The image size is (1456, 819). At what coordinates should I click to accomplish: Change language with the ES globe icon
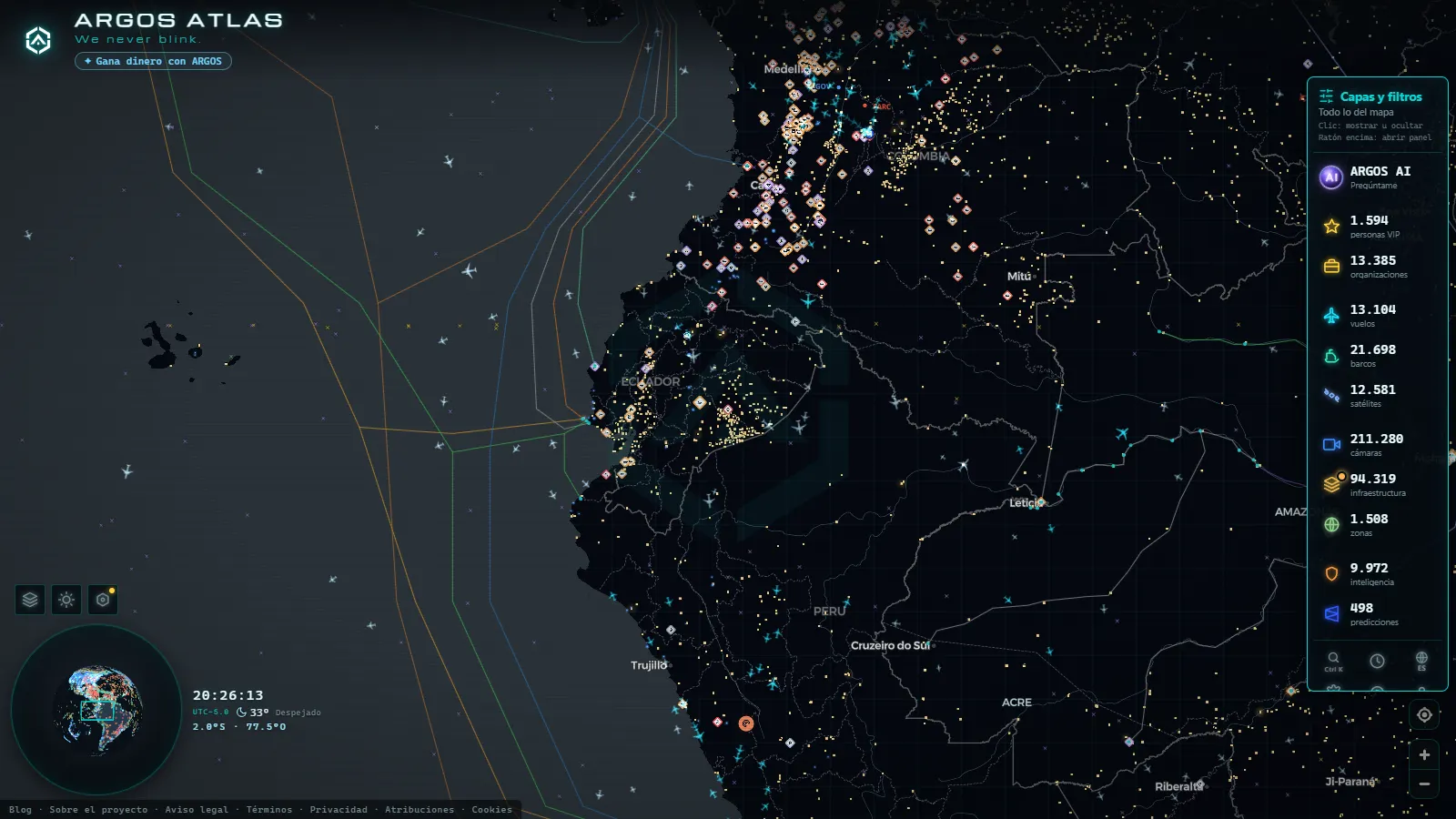[x=1421, y=661]
